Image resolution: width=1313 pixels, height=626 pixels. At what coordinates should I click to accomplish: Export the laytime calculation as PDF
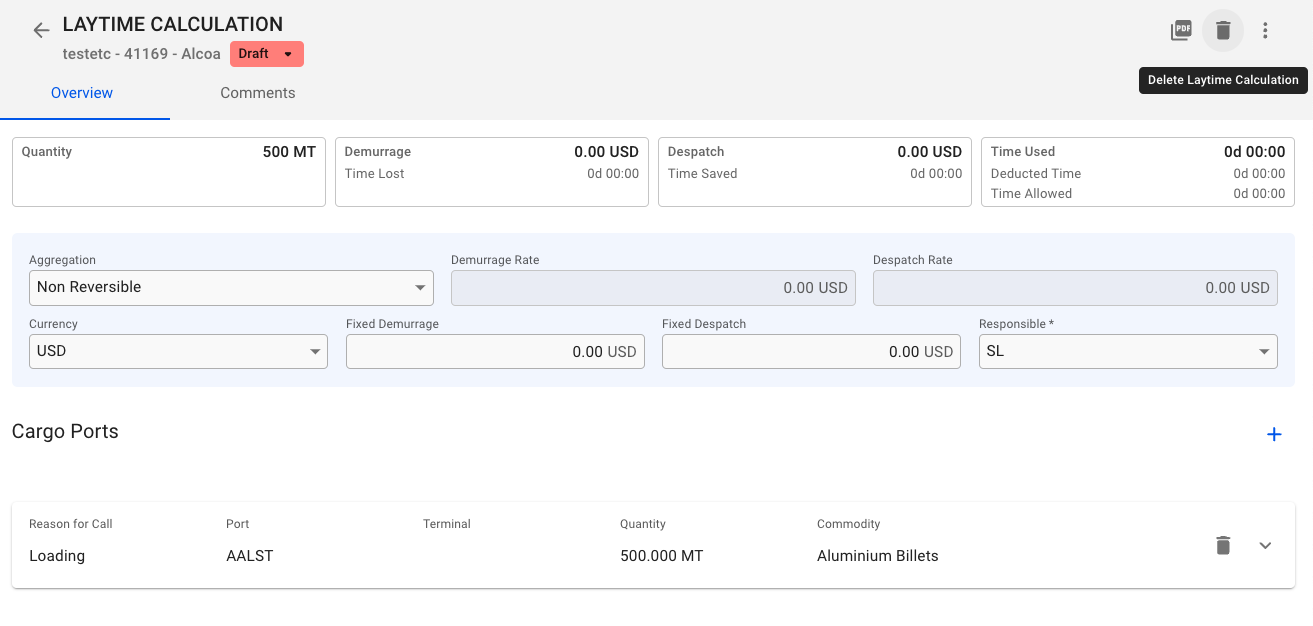[1181, 30]
